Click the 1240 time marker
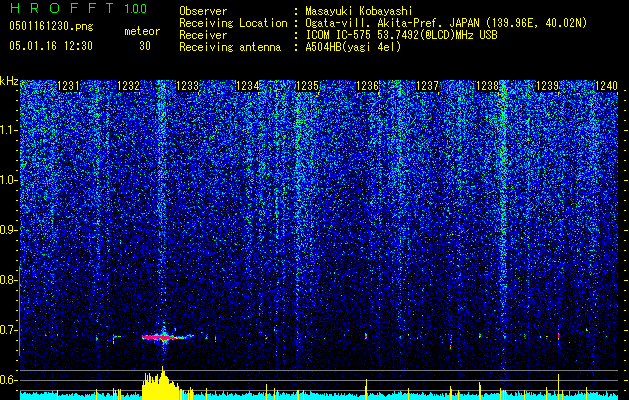 pos(607,86)
